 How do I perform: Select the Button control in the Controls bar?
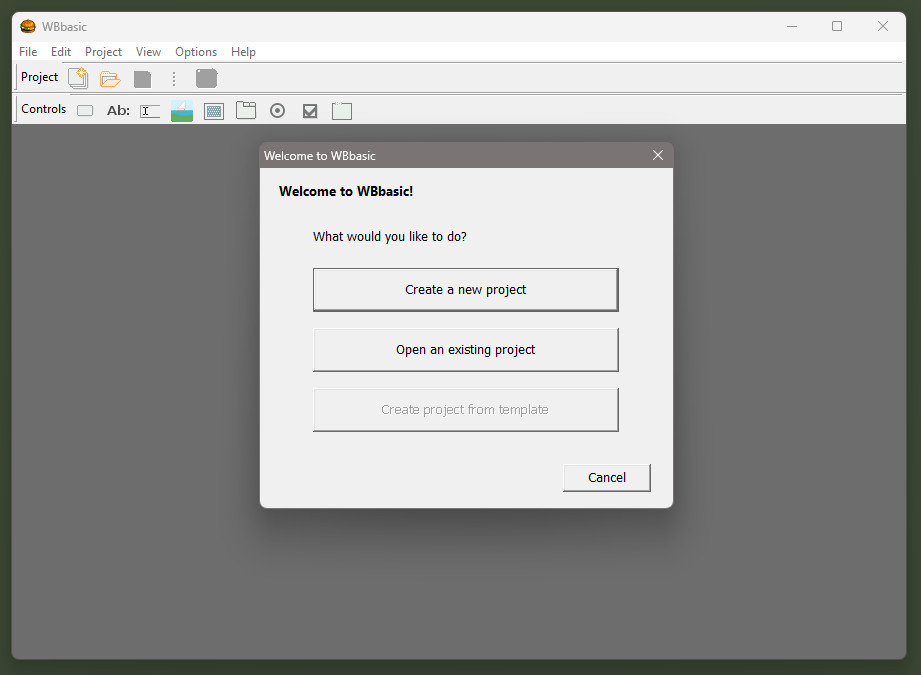tap(85, 110)
